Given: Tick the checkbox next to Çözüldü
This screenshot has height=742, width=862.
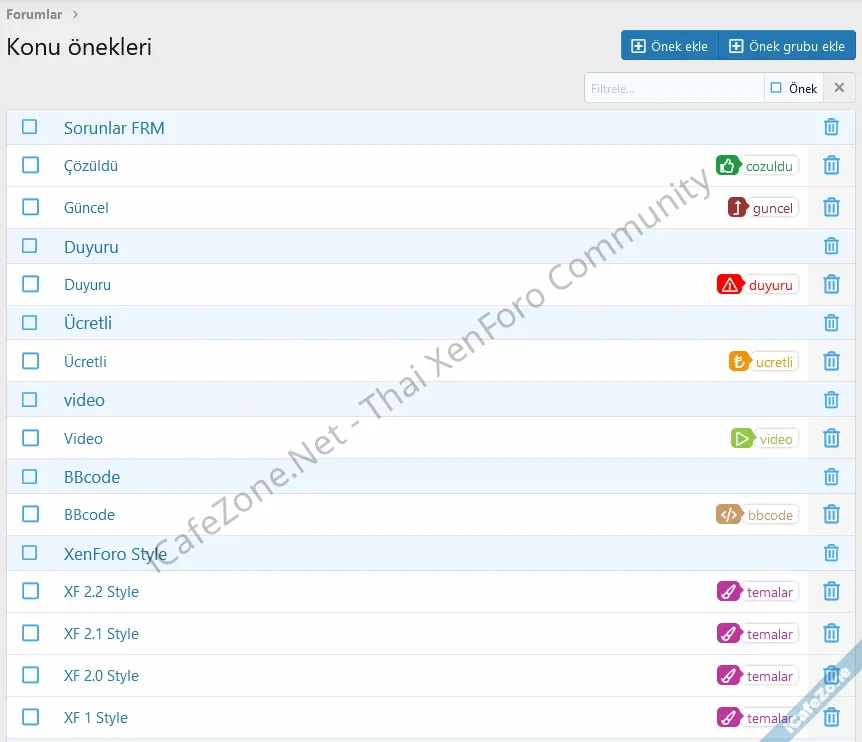Looking at the screenshot, I should [29, 165].
